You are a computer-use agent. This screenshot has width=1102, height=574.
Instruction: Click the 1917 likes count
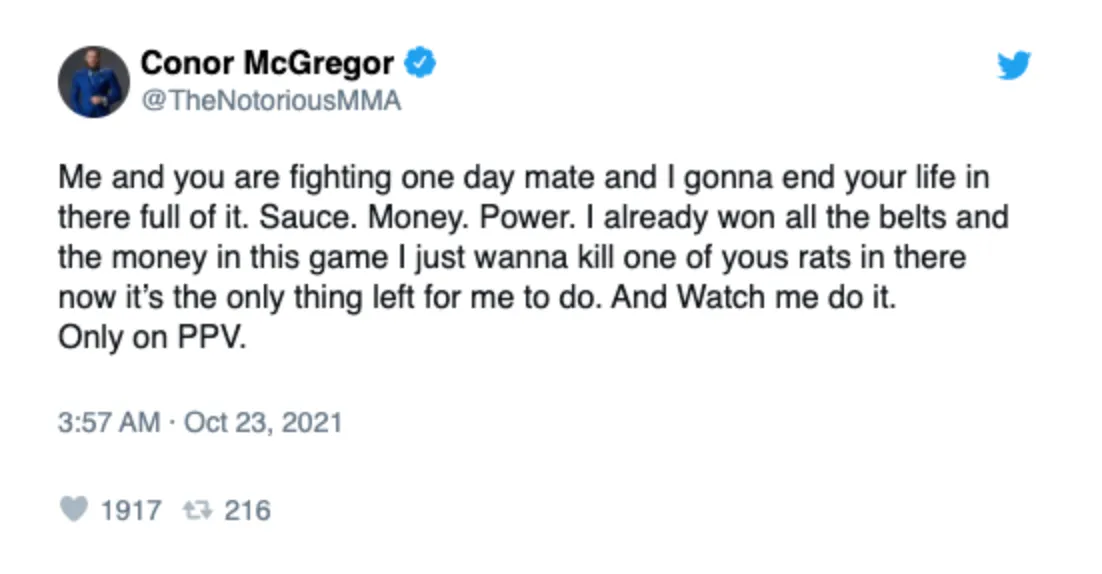tap(131, 510)
